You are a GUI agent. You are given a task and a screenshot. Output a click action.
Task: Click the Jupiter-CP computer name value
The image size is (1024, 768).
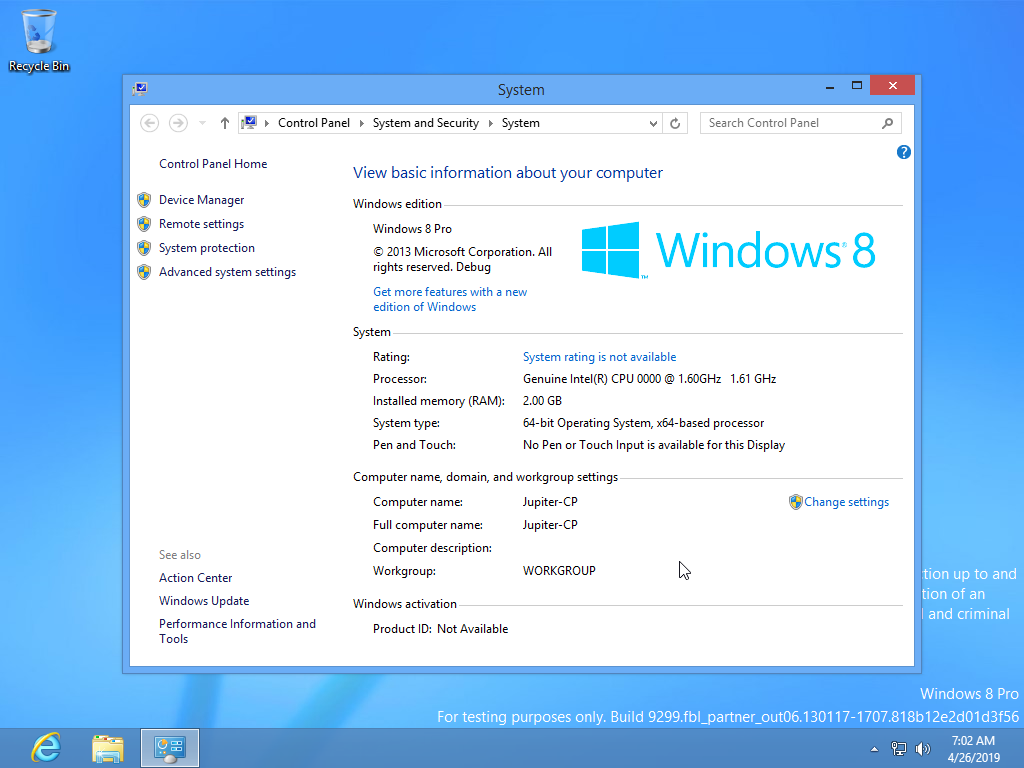[x=550, y=502]
